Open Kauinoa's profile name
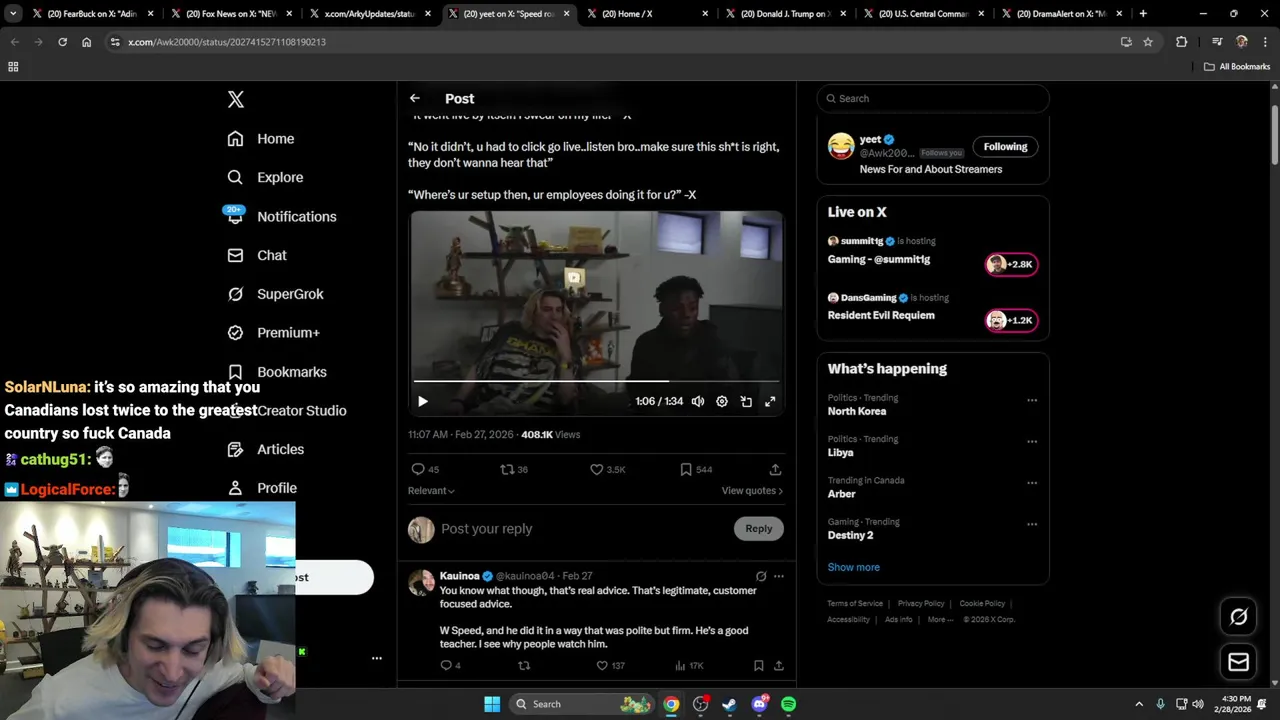The height and width of the screenshot is (720, 1280). pos(460,576)
